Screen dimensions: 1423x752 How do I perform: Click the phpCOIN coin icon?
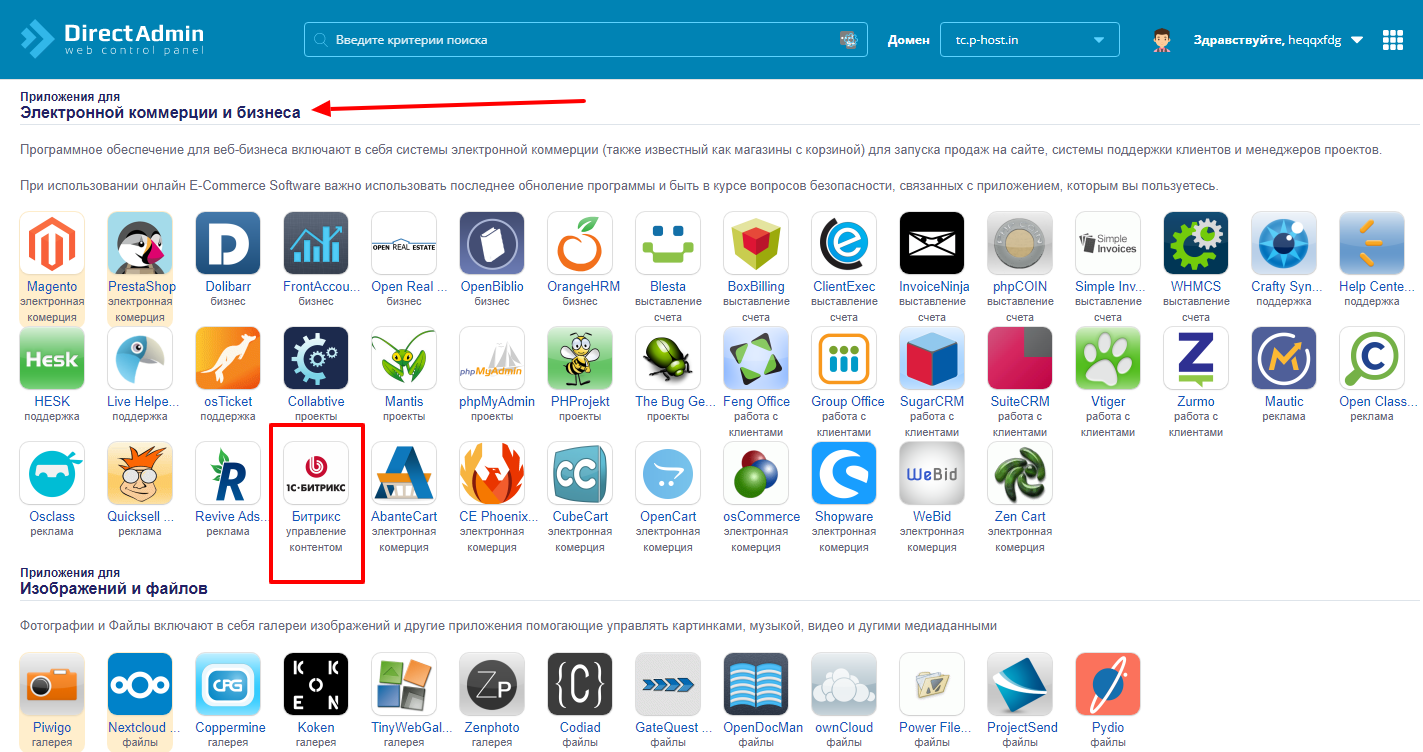[x=1020, y=243]
